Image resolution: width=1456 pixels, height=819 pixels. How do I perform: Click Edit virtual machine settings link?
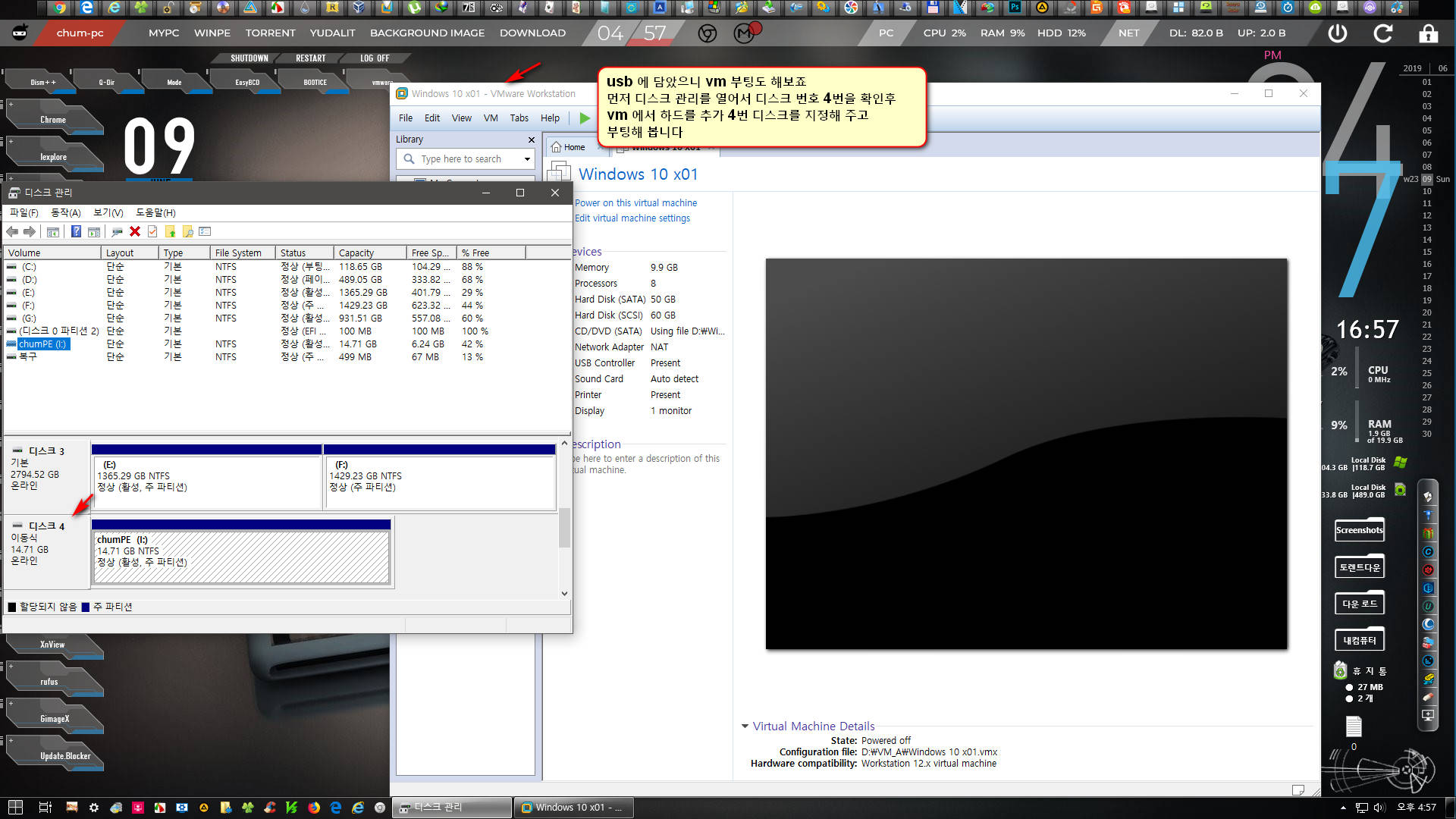pyautogui.click(x=632, y=218)
